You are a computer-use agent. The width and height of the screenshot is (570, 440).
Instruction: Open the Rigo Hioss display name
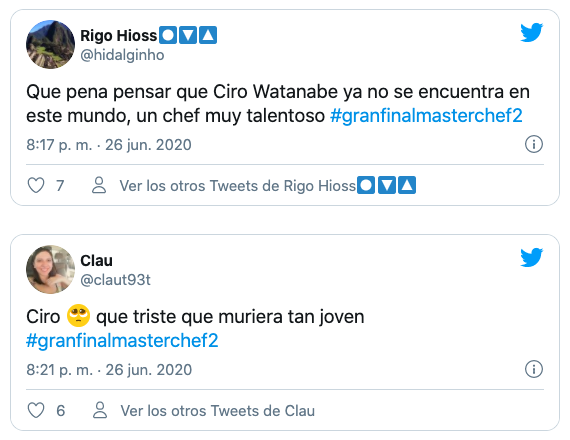pos(148,36)
